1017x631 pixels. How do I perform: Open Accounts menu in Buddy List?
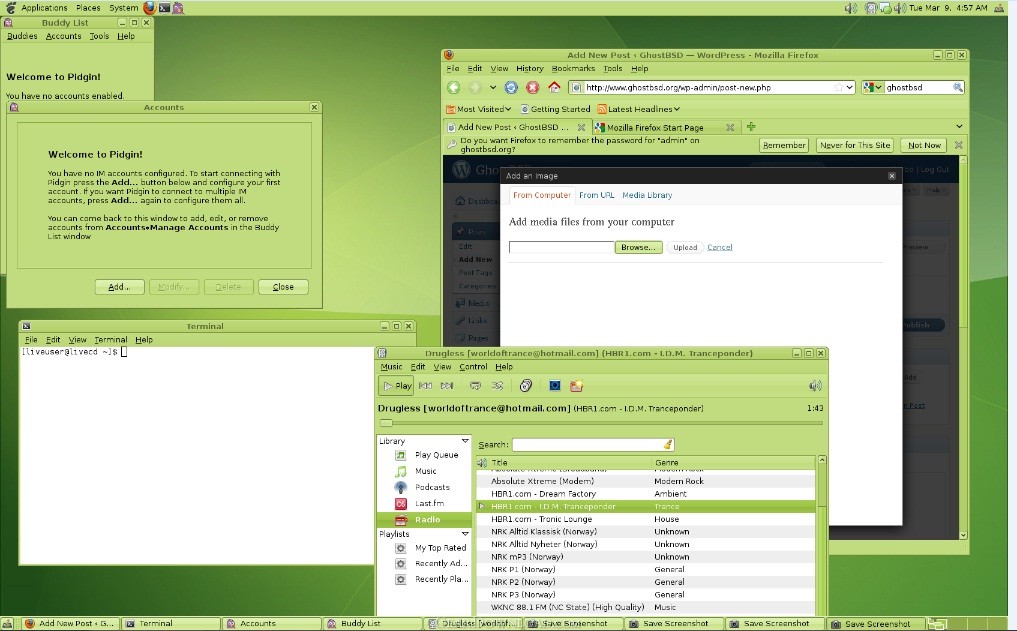(x=64, y=36)
